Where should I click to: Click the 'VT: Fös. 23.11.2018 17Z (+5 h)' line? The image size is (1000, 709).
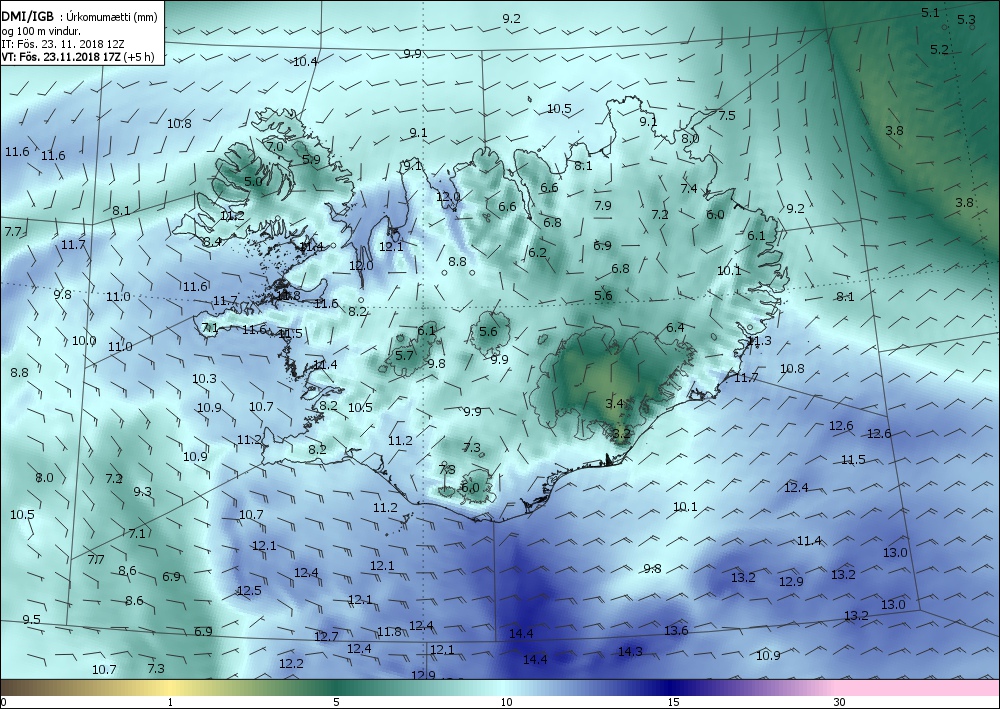(78, 57)
